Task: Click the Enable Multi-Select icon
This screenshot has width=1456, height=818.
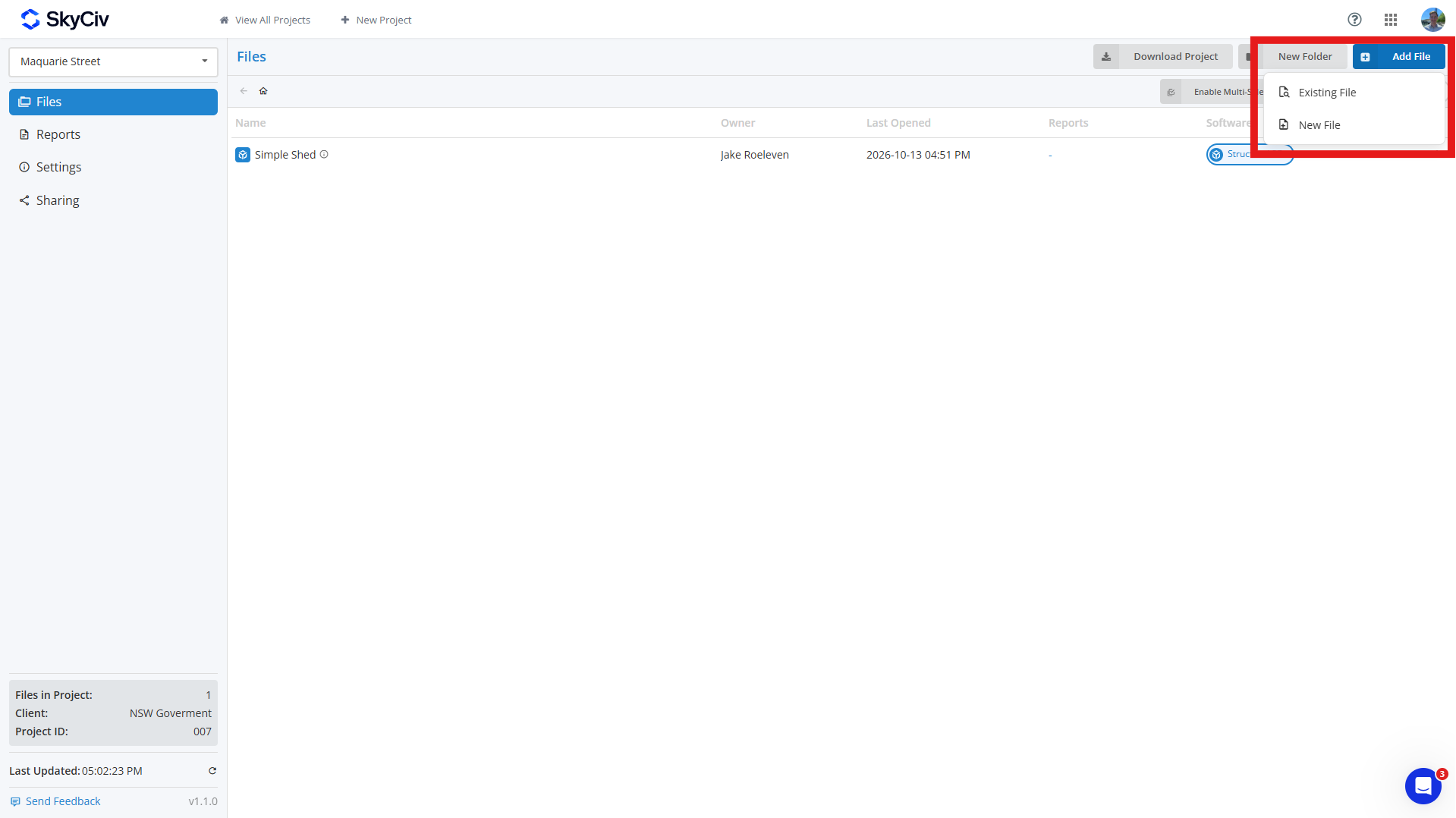Action: click(x=1171, y=92)
